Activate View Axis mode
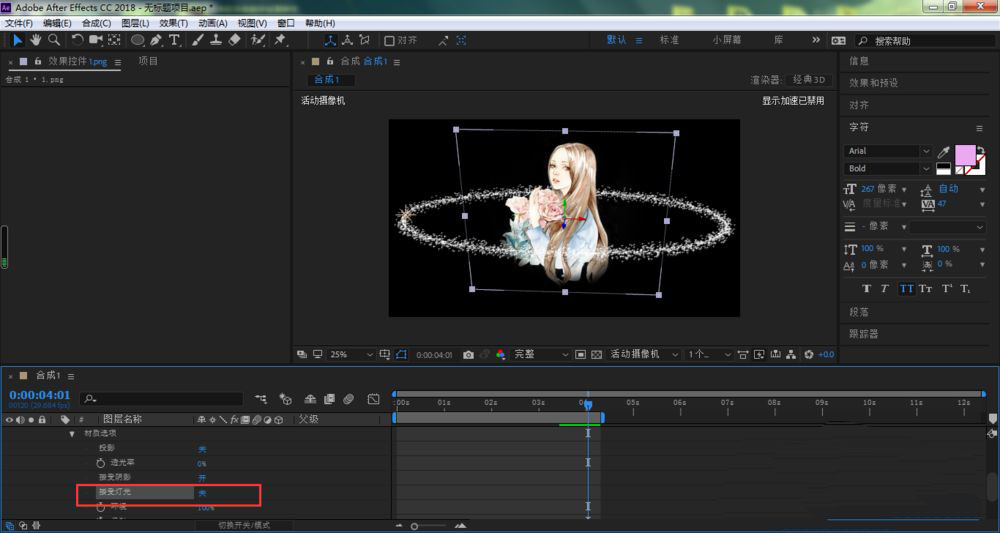This screenshot has height=533, width=1000. (x=365, y=40)
